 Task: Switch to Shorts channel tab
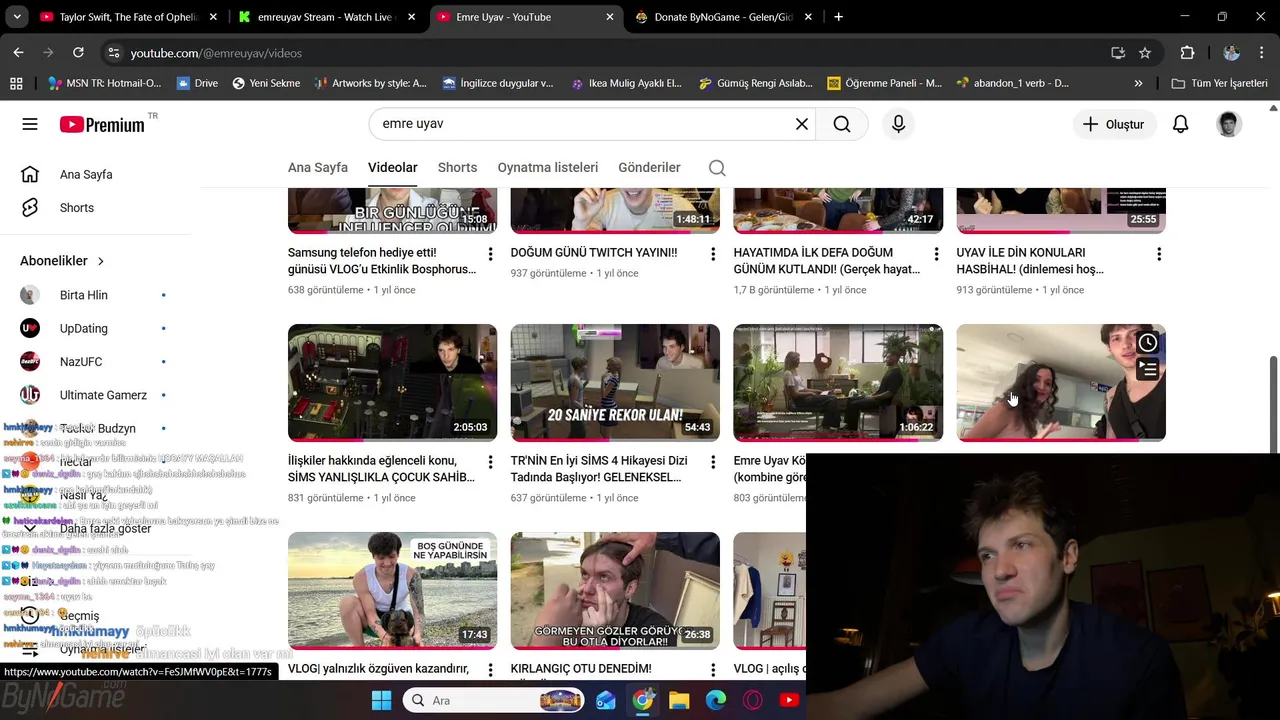457,168
